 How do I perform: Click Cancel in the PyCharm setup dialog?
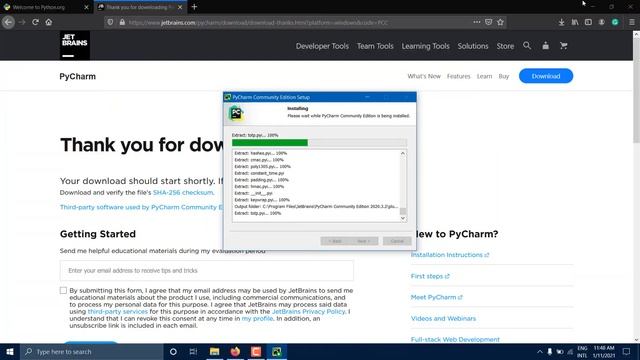397,241
